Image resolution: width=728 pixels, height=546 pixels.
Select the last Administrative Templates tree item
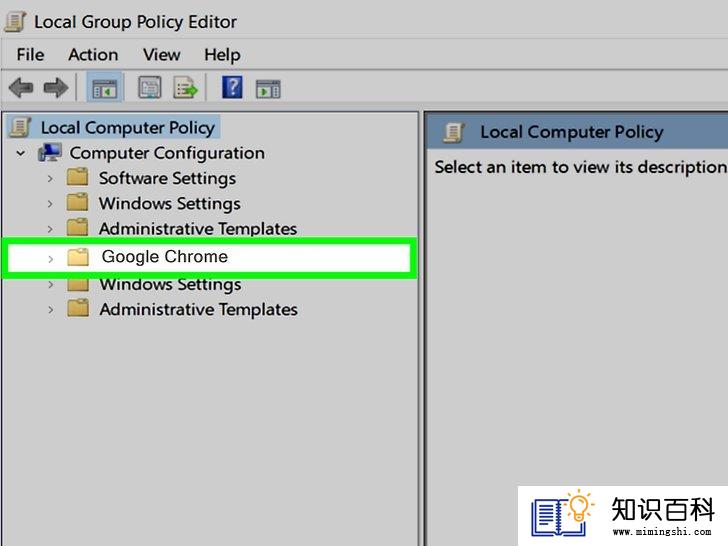click(x=198, y=310)
